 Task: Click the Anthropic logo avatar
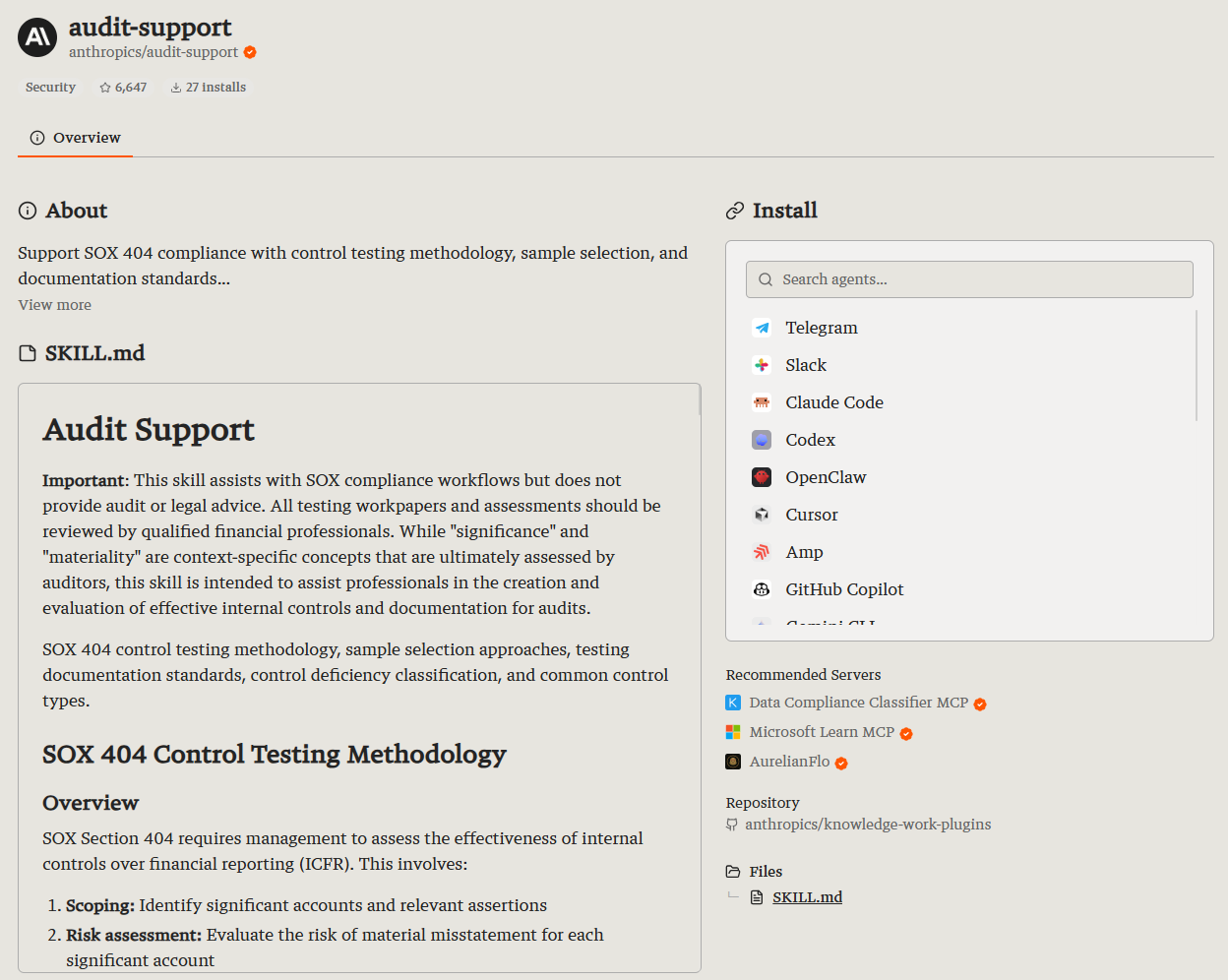pyautogui.click(x=37, y=37)
